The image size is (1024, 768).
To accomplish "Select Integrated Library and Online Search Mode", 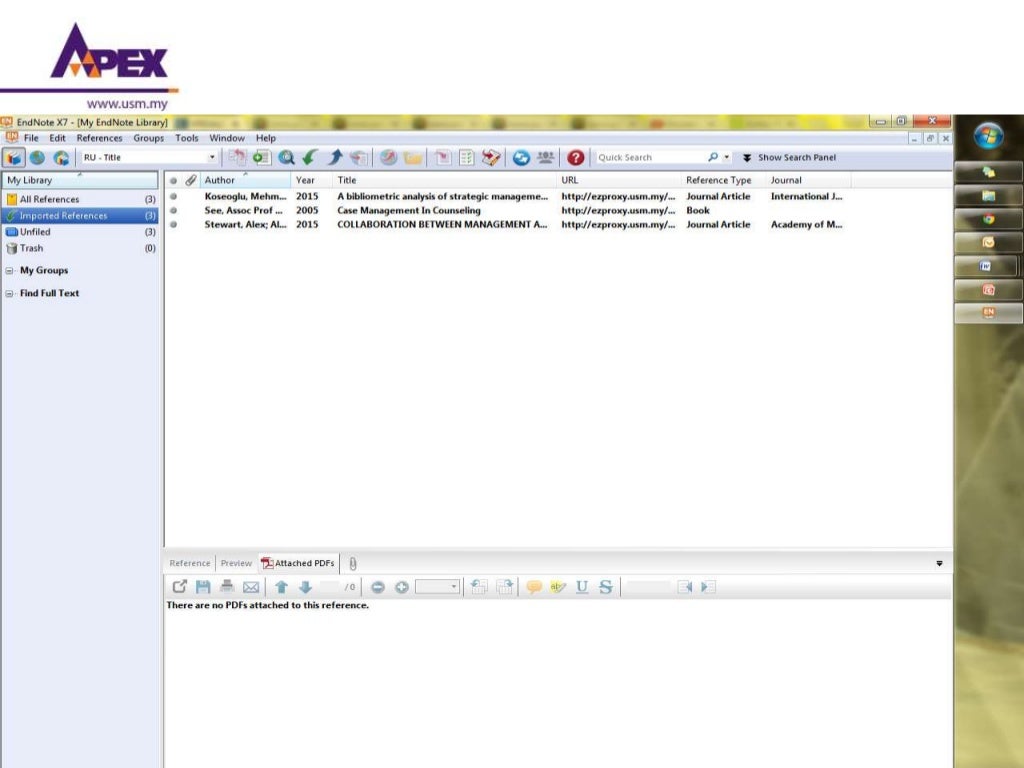I will (61, 157).
